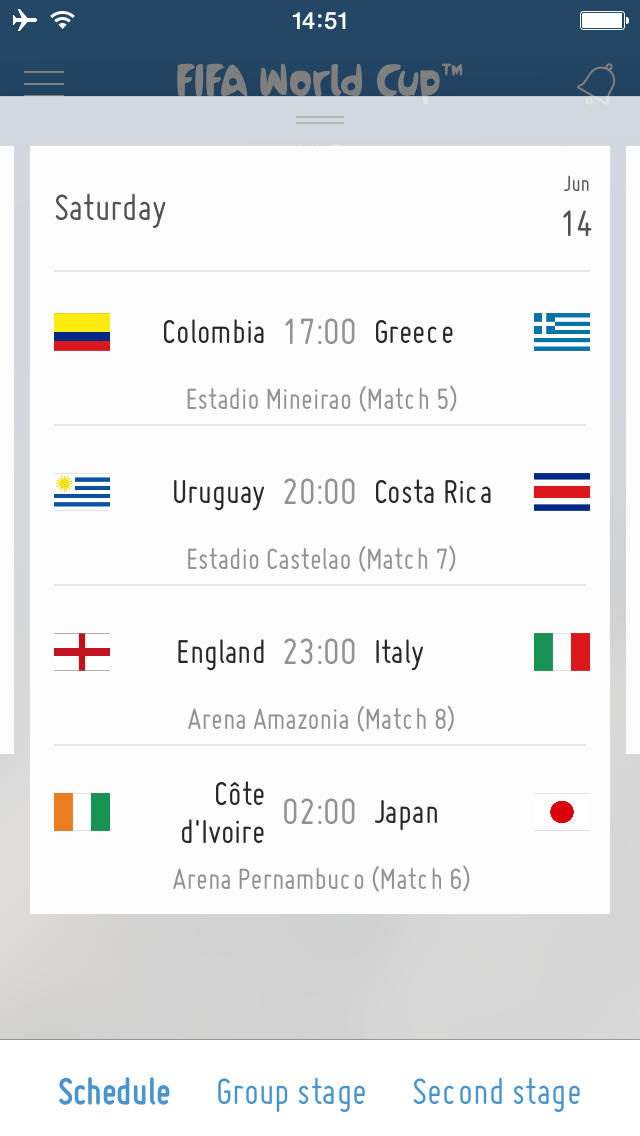Tap the Japan flag icon
This screenshot has width=640, height=1136.
[x=562, y=812]
